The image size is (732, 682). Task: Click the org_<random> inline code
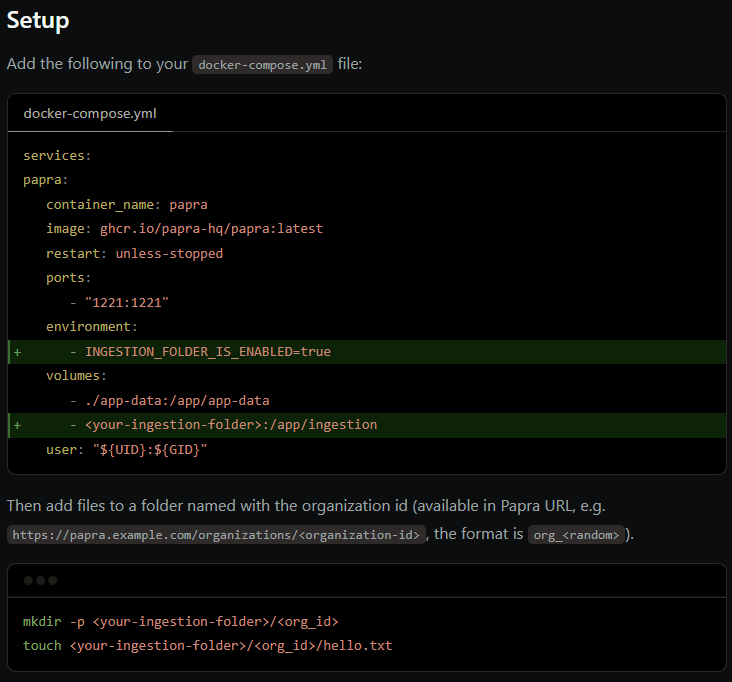coord(576,534)
